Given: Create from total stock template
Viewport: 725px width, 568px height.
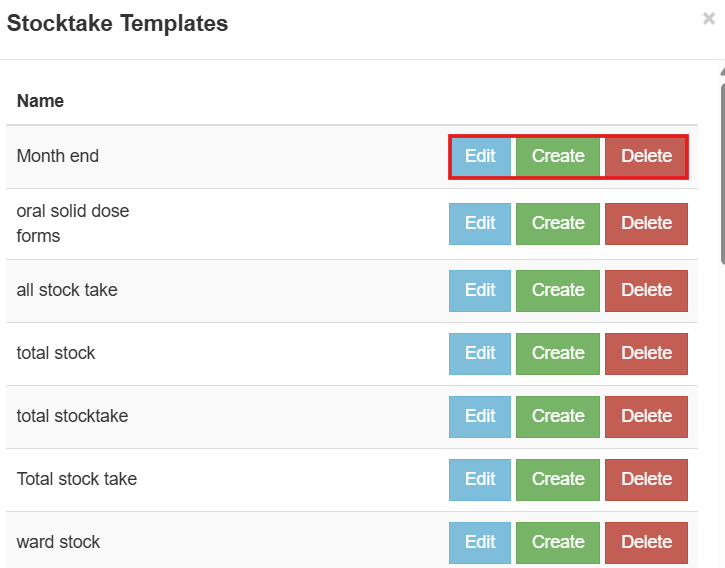Looking at the screenshot, I should click(x=558, y=353).
